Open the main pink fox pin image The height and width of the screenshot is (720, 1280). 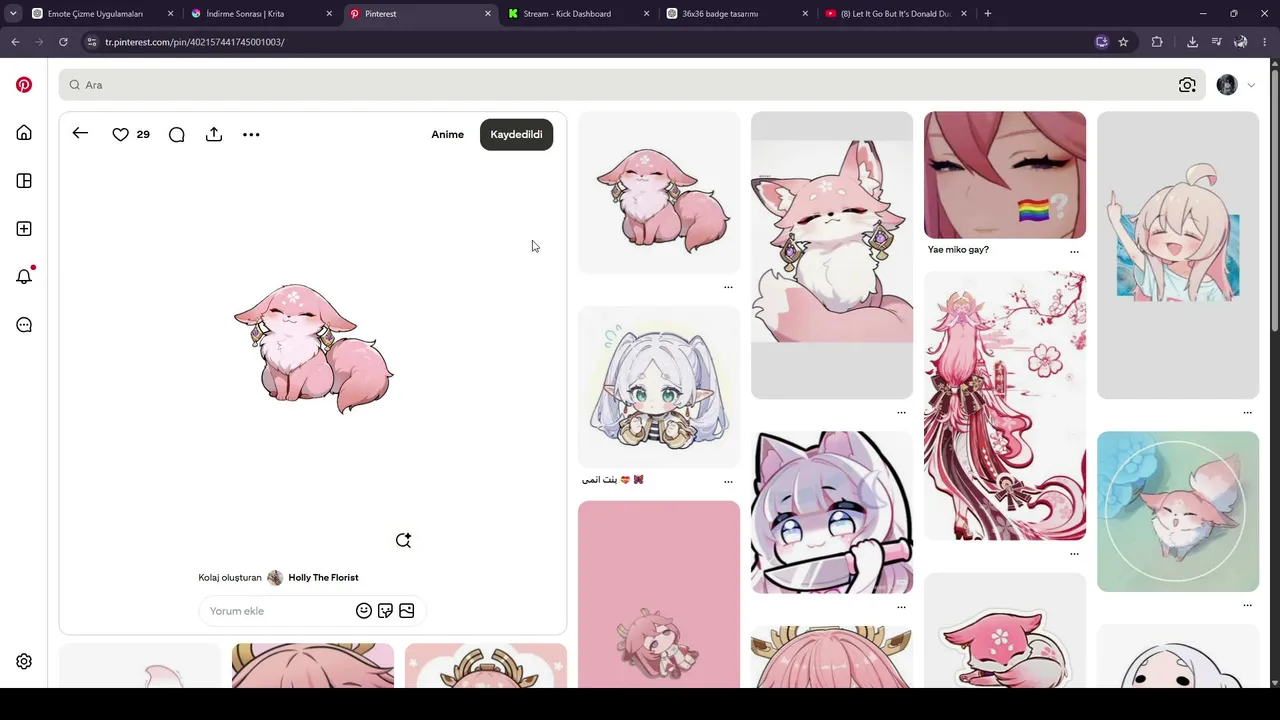tap(313, 348)
